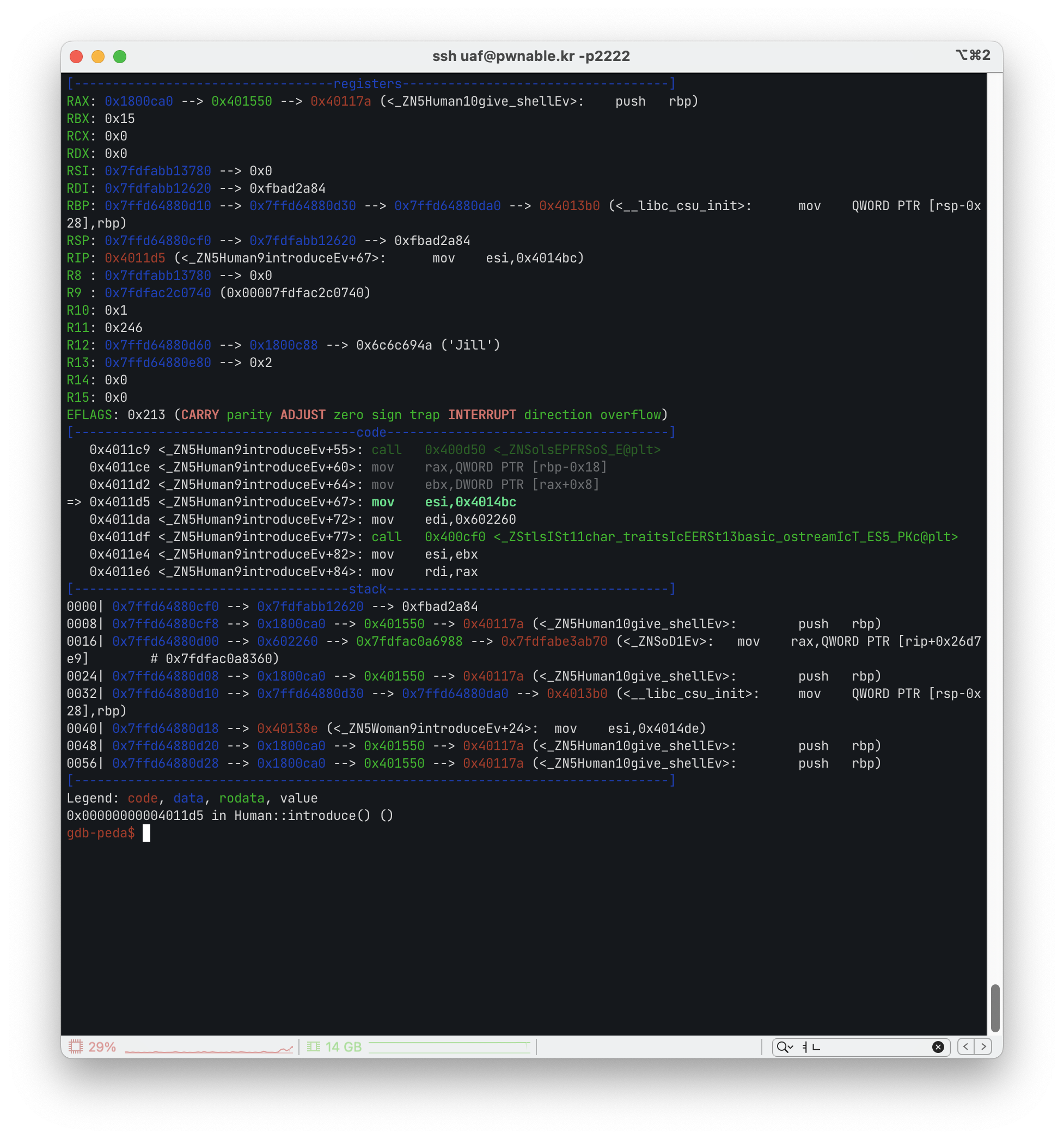Click the terminal vertical scrollbar thumb
Image resolution: width=1064 pixels, height=1139 pixels.
(995, 1008)
